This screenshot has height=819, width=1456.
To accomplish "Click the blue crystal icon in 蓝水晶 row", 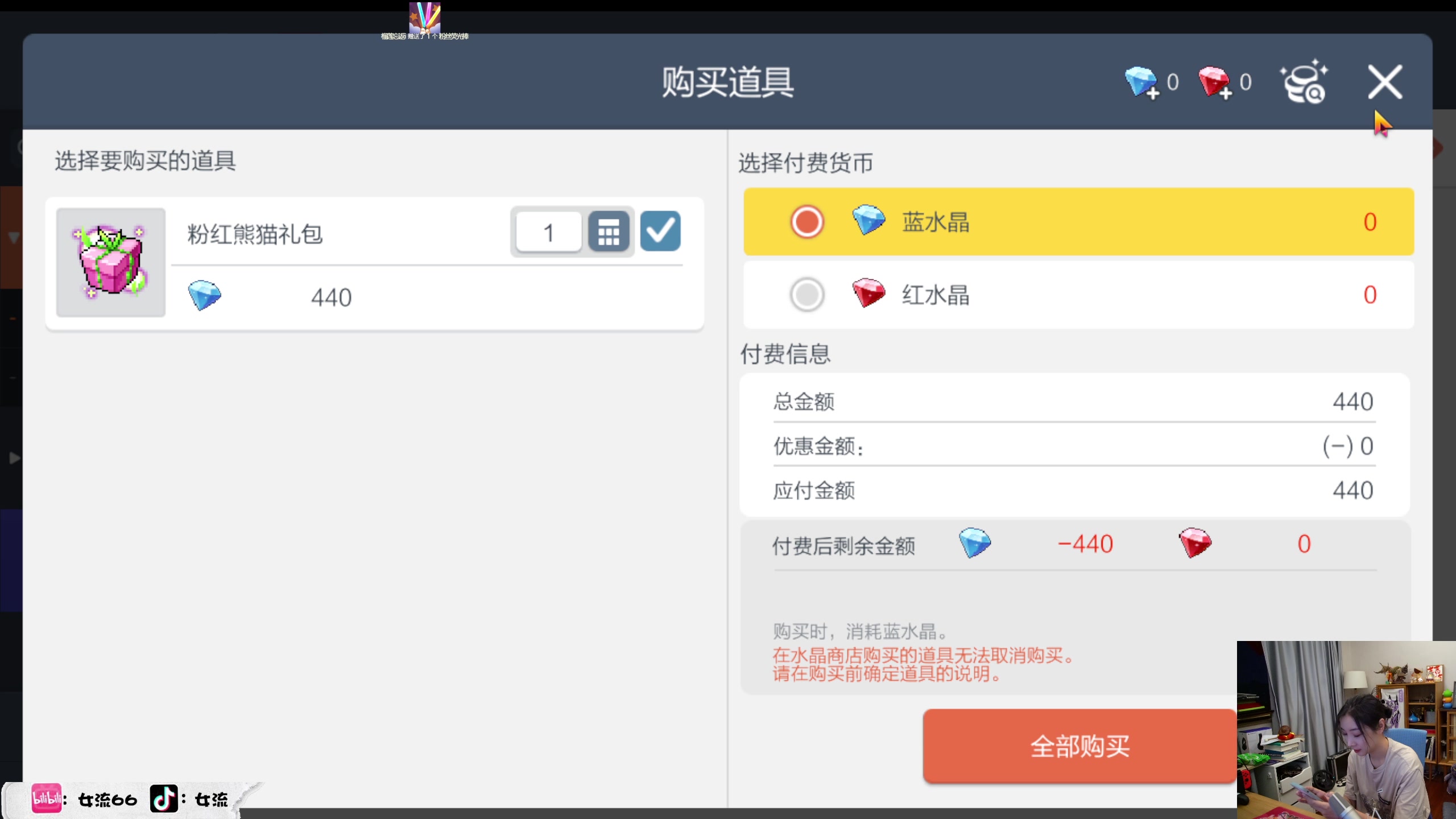I will point(868,221).
